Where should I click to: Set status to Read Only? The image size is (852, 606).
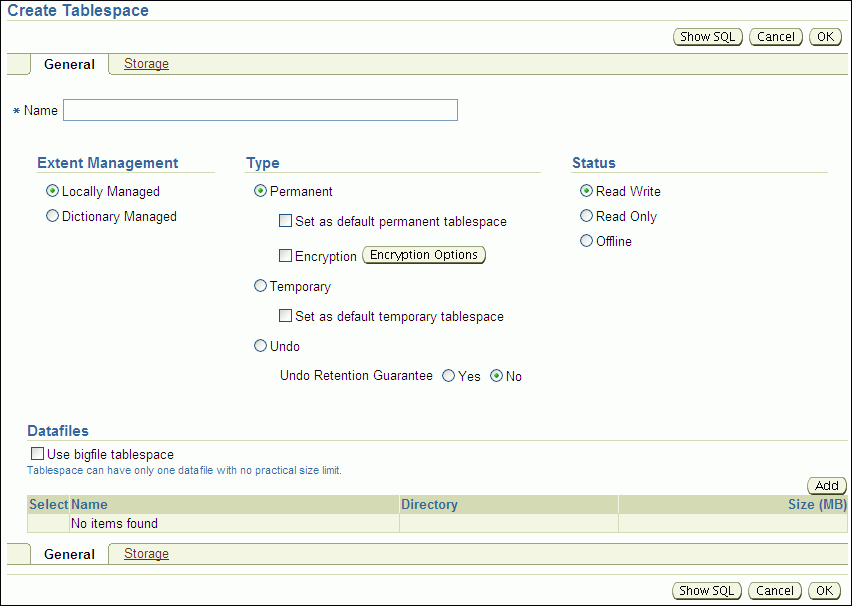(587, 216)
